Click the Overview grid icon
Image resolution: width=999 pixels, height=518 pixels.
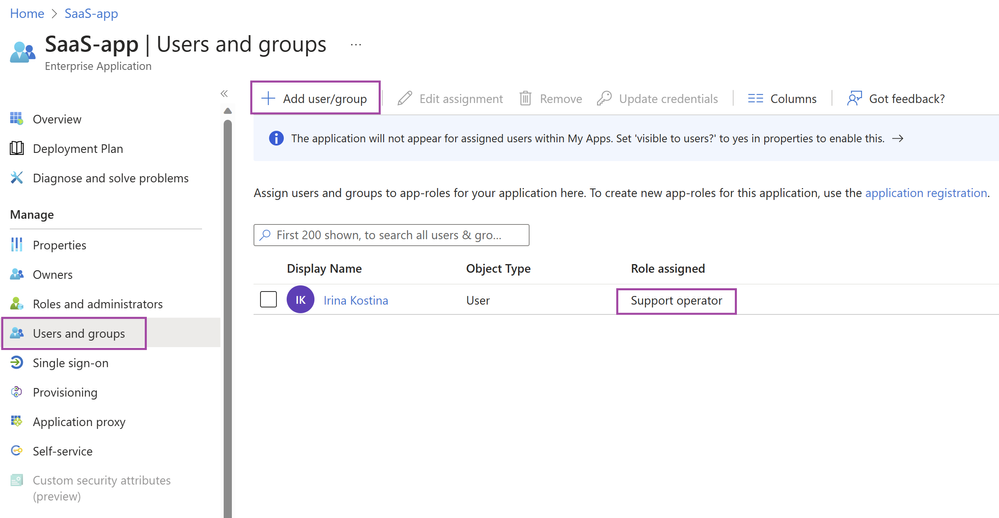[17, 119]
